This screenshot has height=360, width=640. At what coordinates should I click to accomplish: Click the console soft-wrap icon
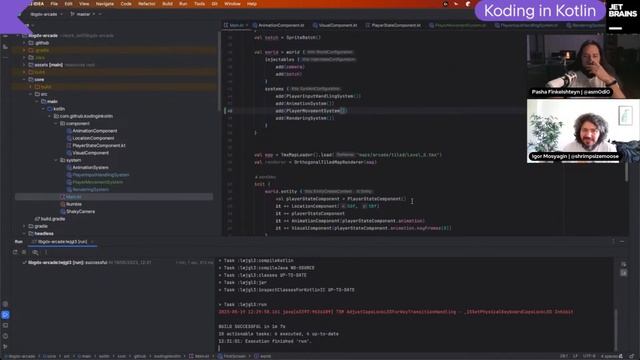[623, 264]
